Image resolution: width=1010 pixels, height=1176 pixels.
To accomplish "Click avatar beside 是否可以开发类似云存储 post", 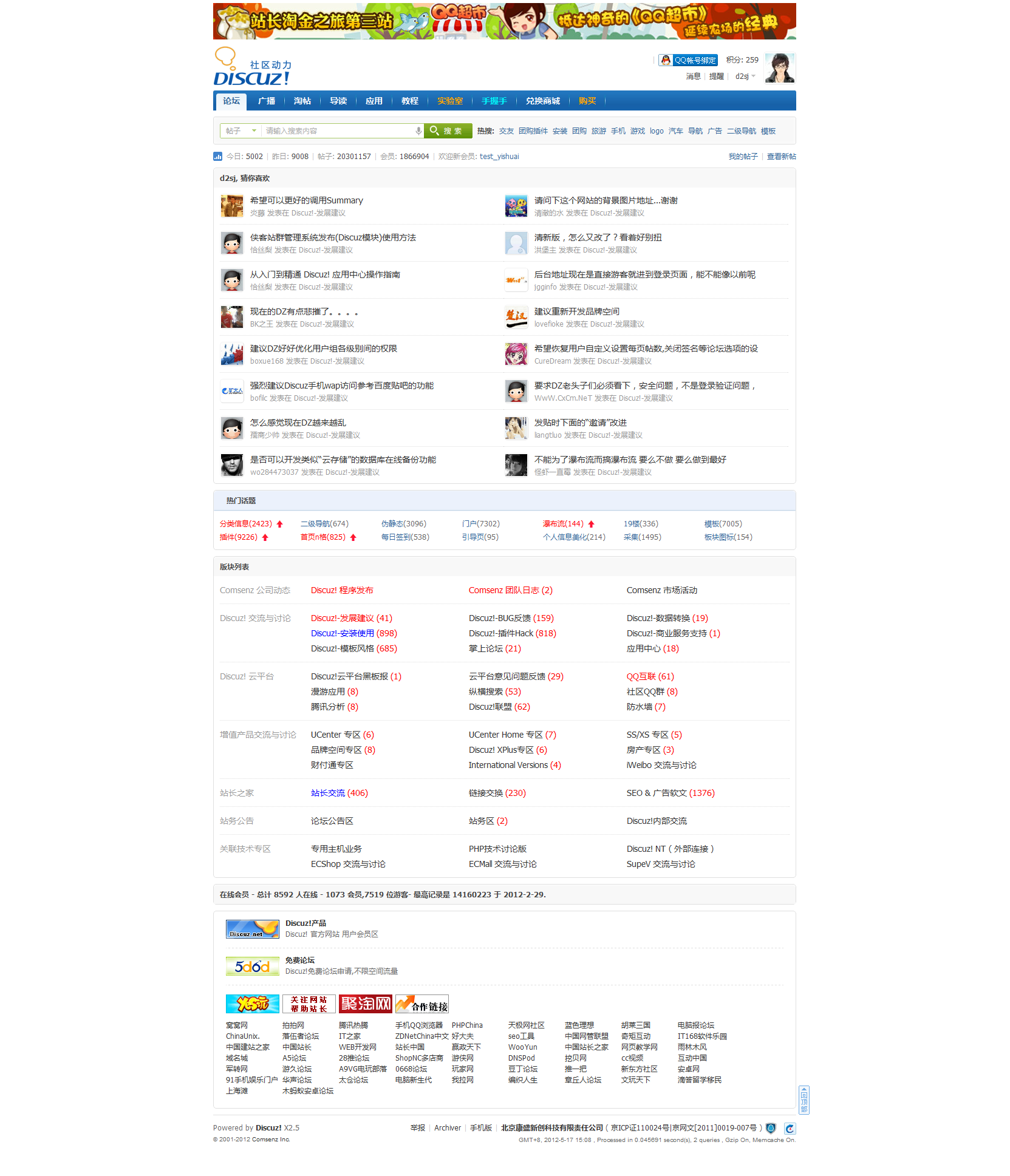I will tap(232, 466).
